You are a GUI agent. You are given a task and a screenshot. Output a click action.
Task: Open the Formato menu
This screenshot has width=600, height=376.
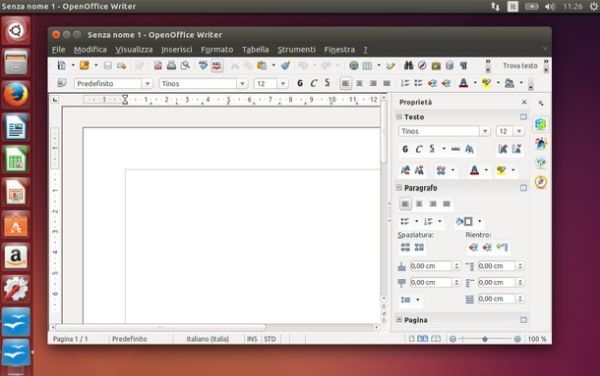(x=217, y=50)
